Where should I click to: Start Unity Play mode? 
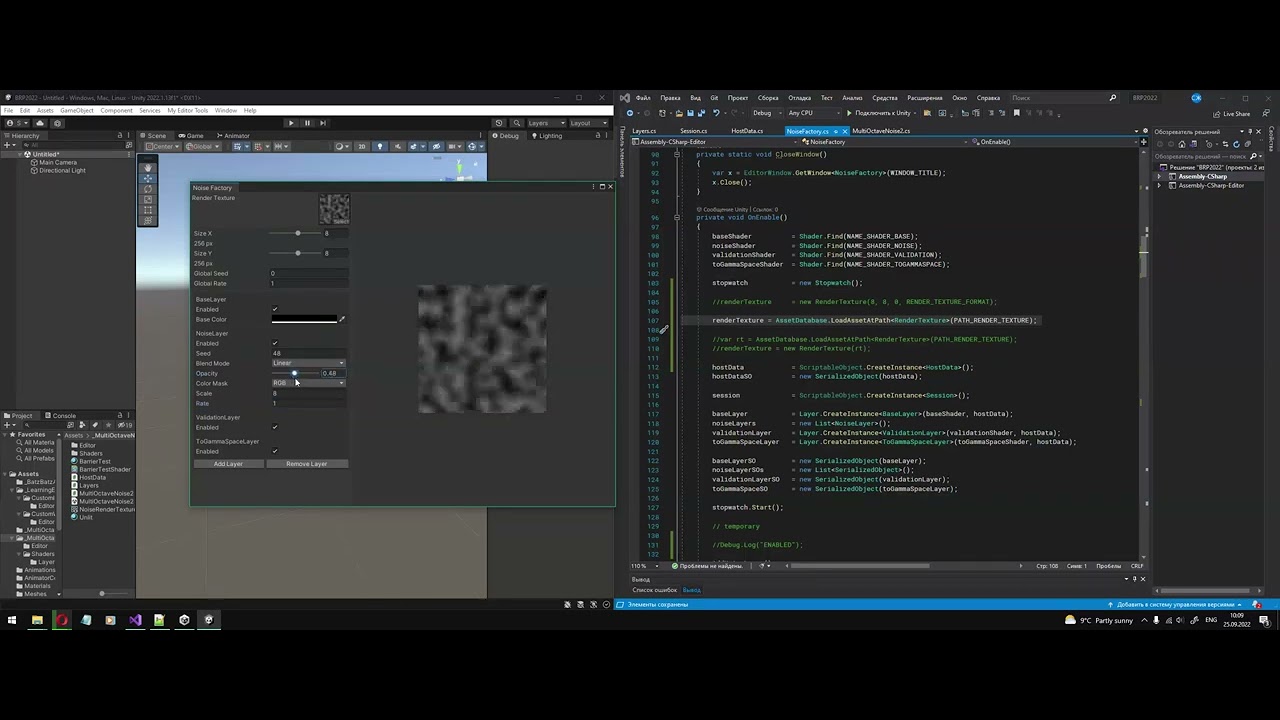pos(291,123)
